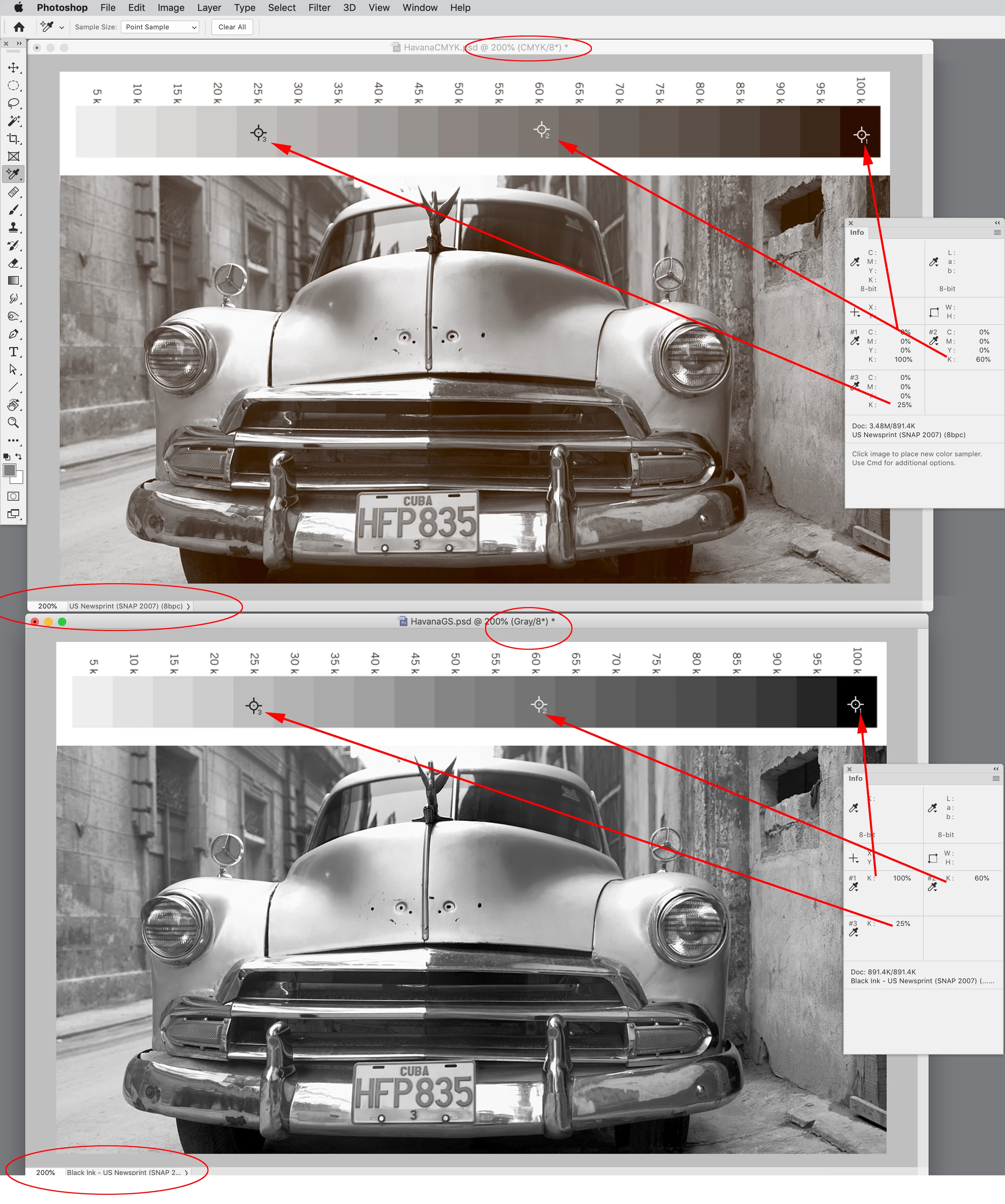Screen dimensions: 1005x1204
Task: Select the Move tool
Action: coord(13,68)
